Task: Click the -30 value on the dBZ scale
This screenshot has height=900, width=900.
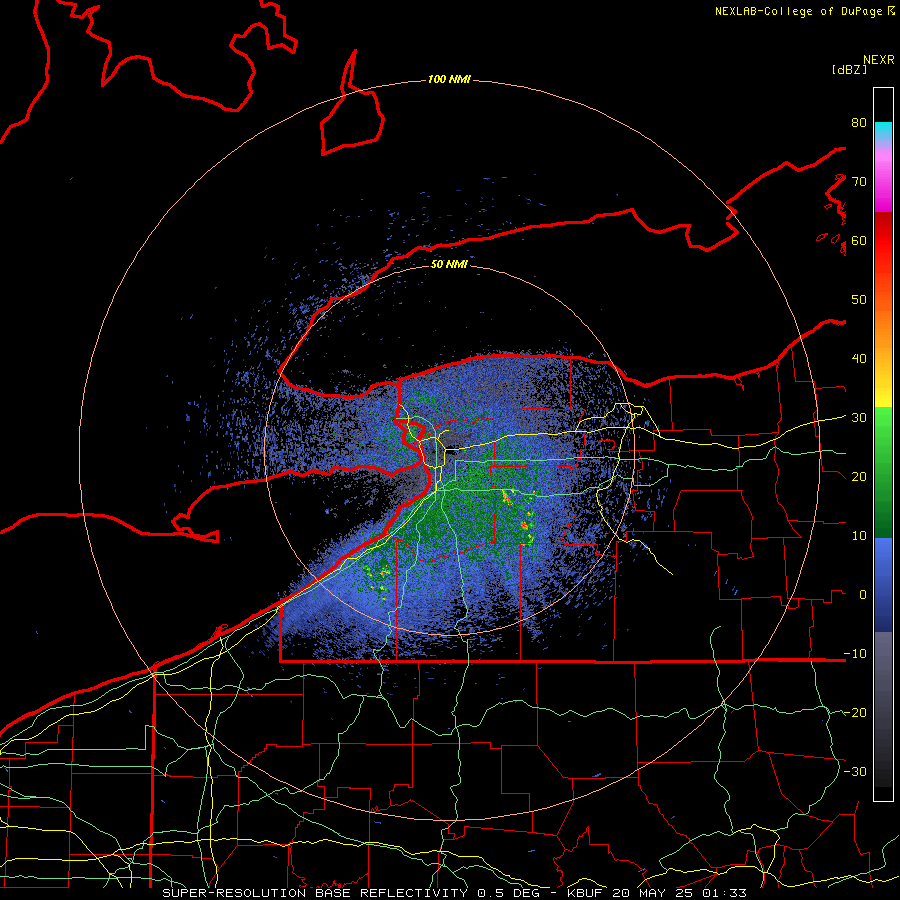Action: click(x=855, y=771)
